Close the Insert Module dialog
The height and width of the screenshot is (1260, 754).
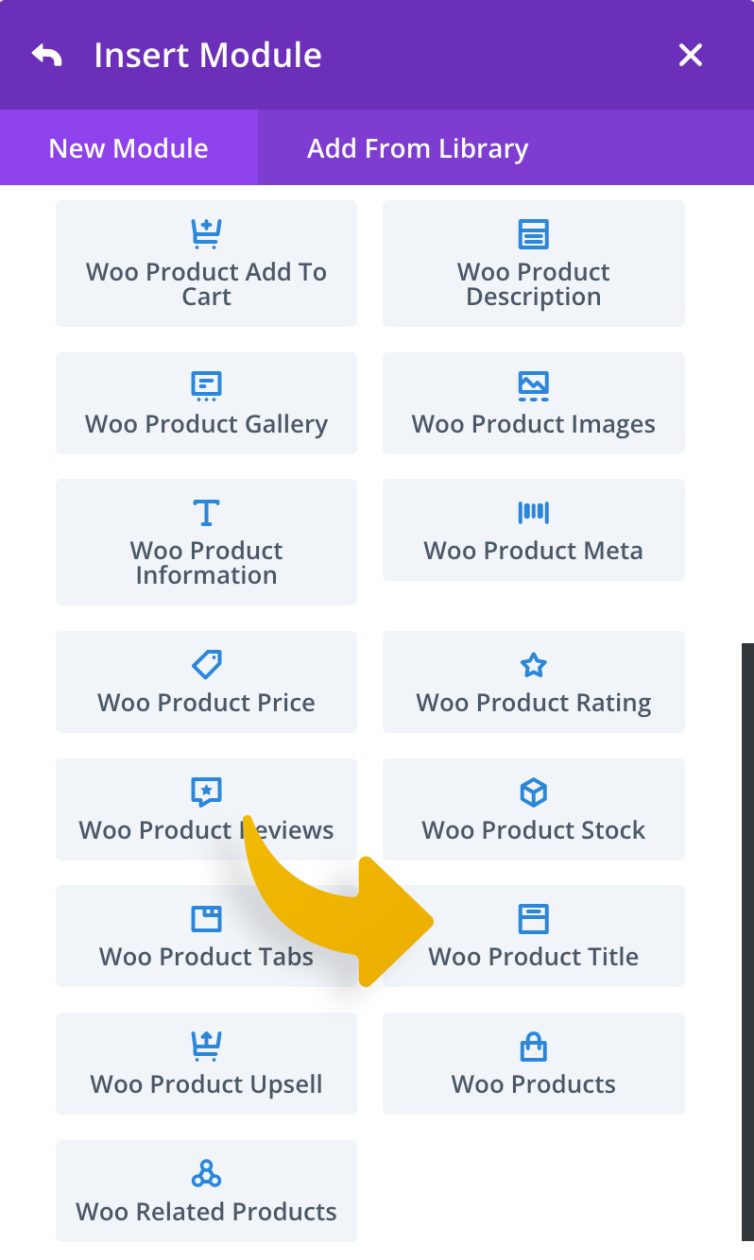point(689,55)
